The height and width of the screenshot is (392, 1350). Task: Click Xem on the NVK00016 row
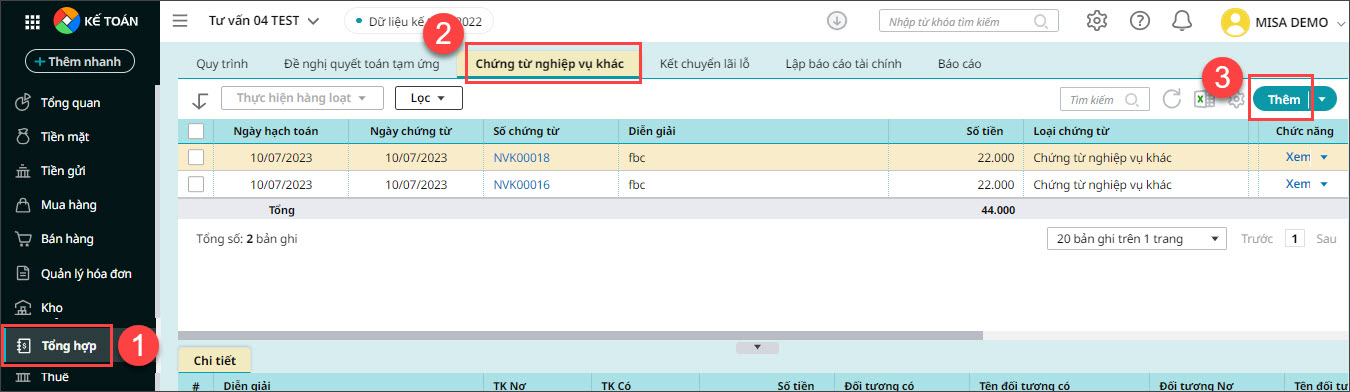click(x=1298, y=184)
